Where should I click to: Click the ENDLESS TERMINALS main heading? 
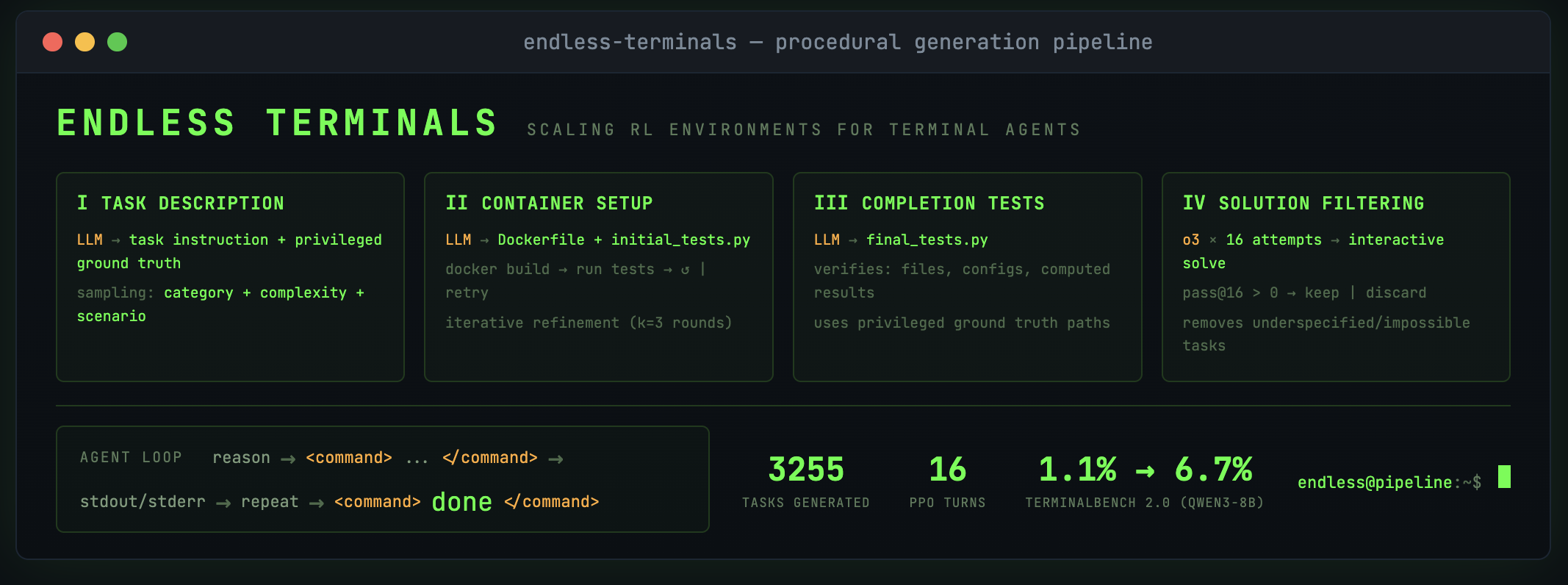coord(278,123)
